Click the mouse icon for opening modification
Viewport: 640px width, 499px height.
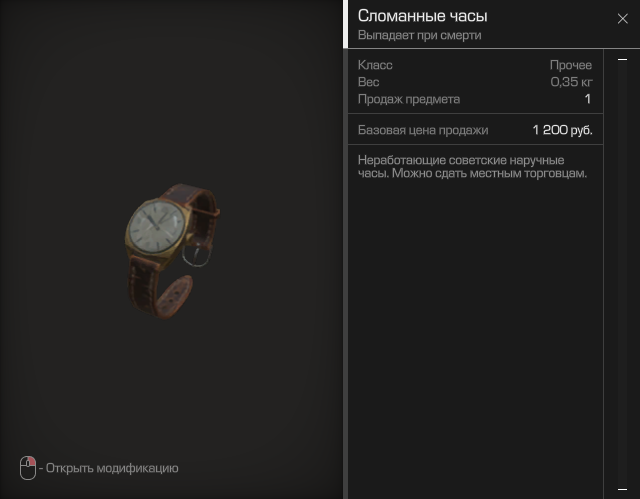(x=28, y=468)
